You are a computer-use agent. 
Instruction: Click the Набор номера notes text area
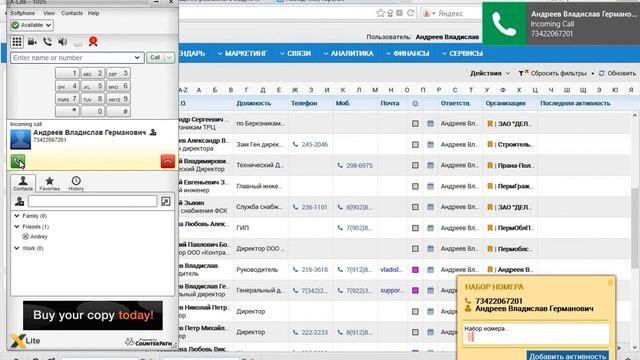(x=536, y=333)
